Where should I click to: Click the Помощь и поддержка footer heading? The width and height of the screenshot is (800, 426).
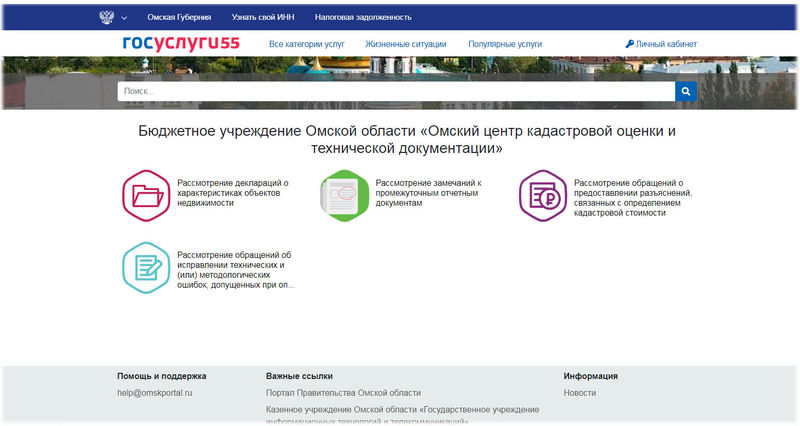pos(162,376)
